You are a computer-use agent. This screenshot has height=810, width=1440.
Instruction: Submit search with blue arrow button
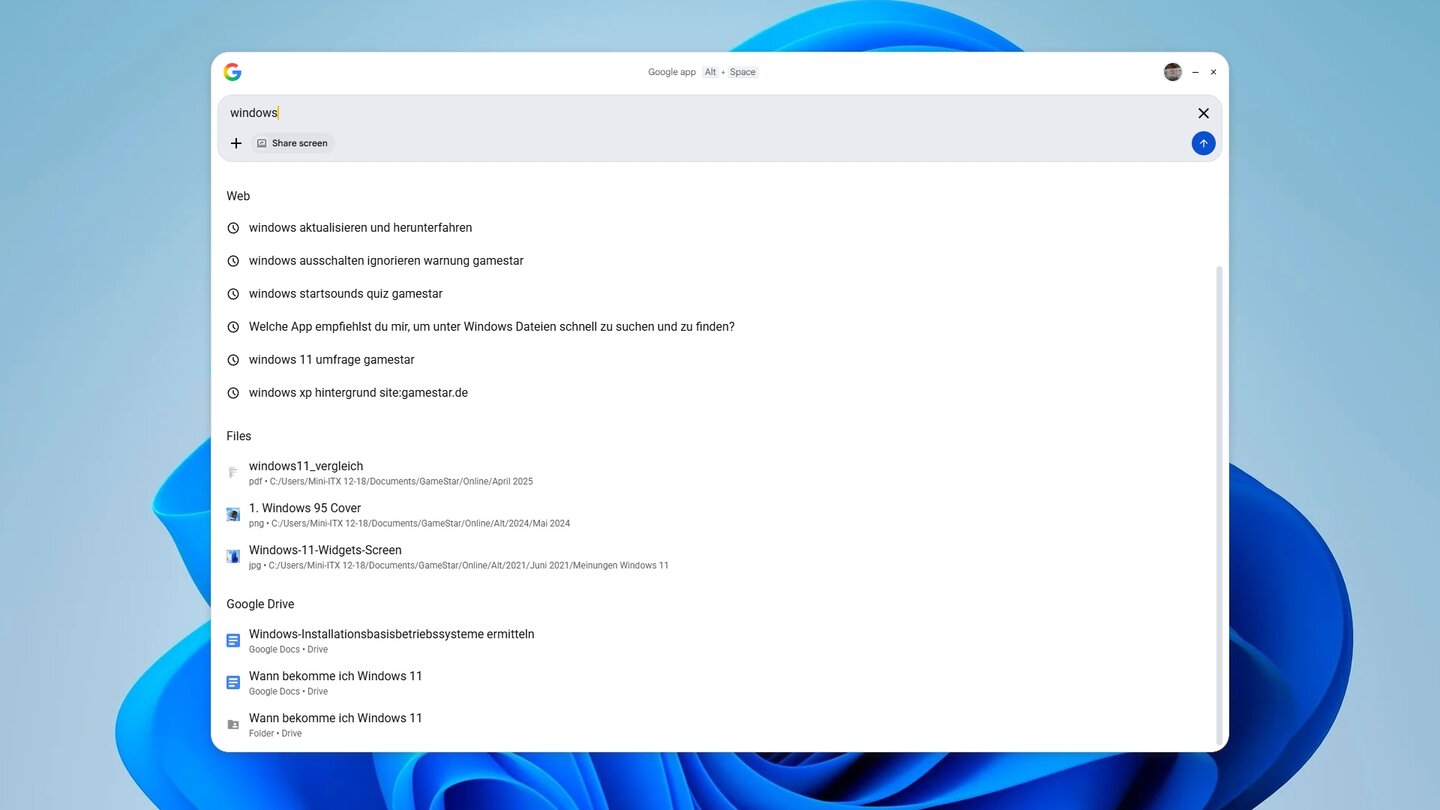[x=1203, y=143]
